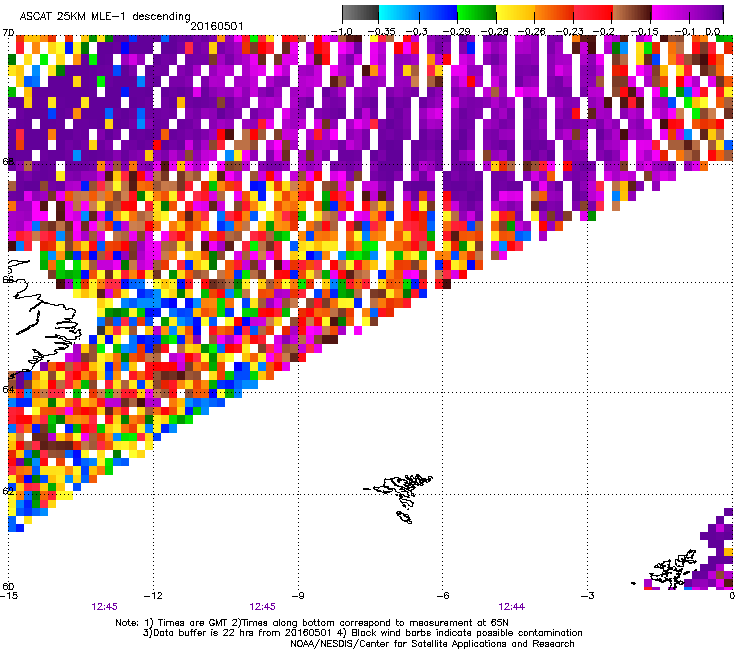Click the '-0.1' color bar label
Image resolution: width=740 pixels, height=650 pixels.
coord(685,31)
